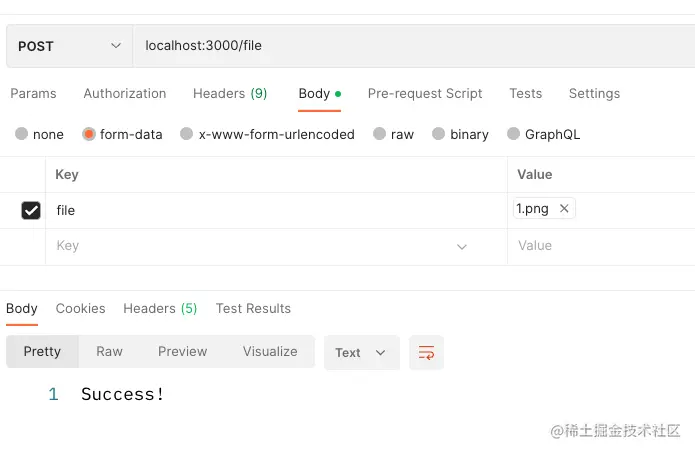The width and height of the screenshot is (695, 453).
Task: Switch to the request Params tab
Action: pyautogui.click(x=33, y=93)
